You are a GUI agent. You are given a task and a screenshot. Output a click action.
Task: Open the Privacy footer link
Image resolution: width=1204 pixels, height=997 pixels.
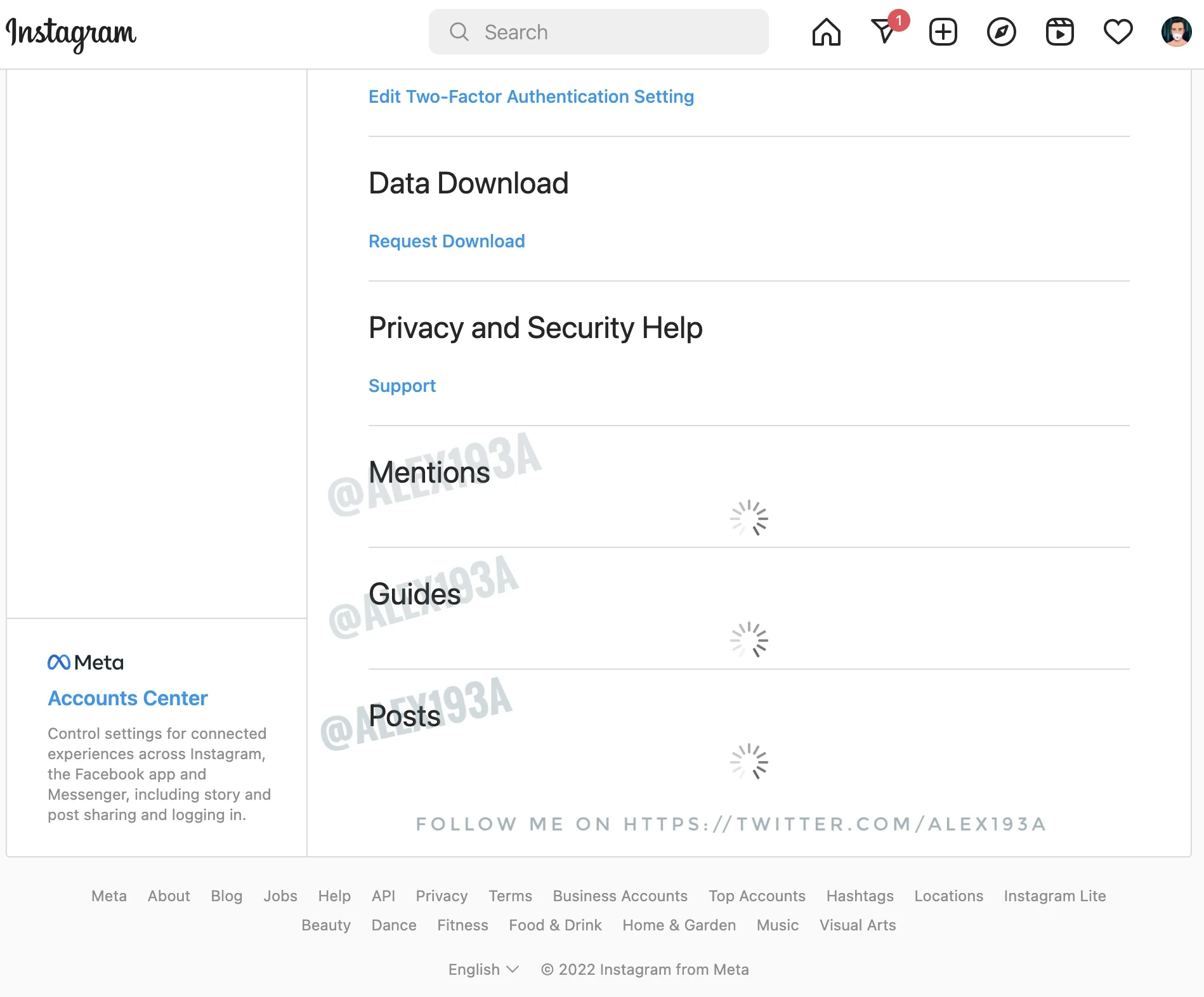click(442, 896)
